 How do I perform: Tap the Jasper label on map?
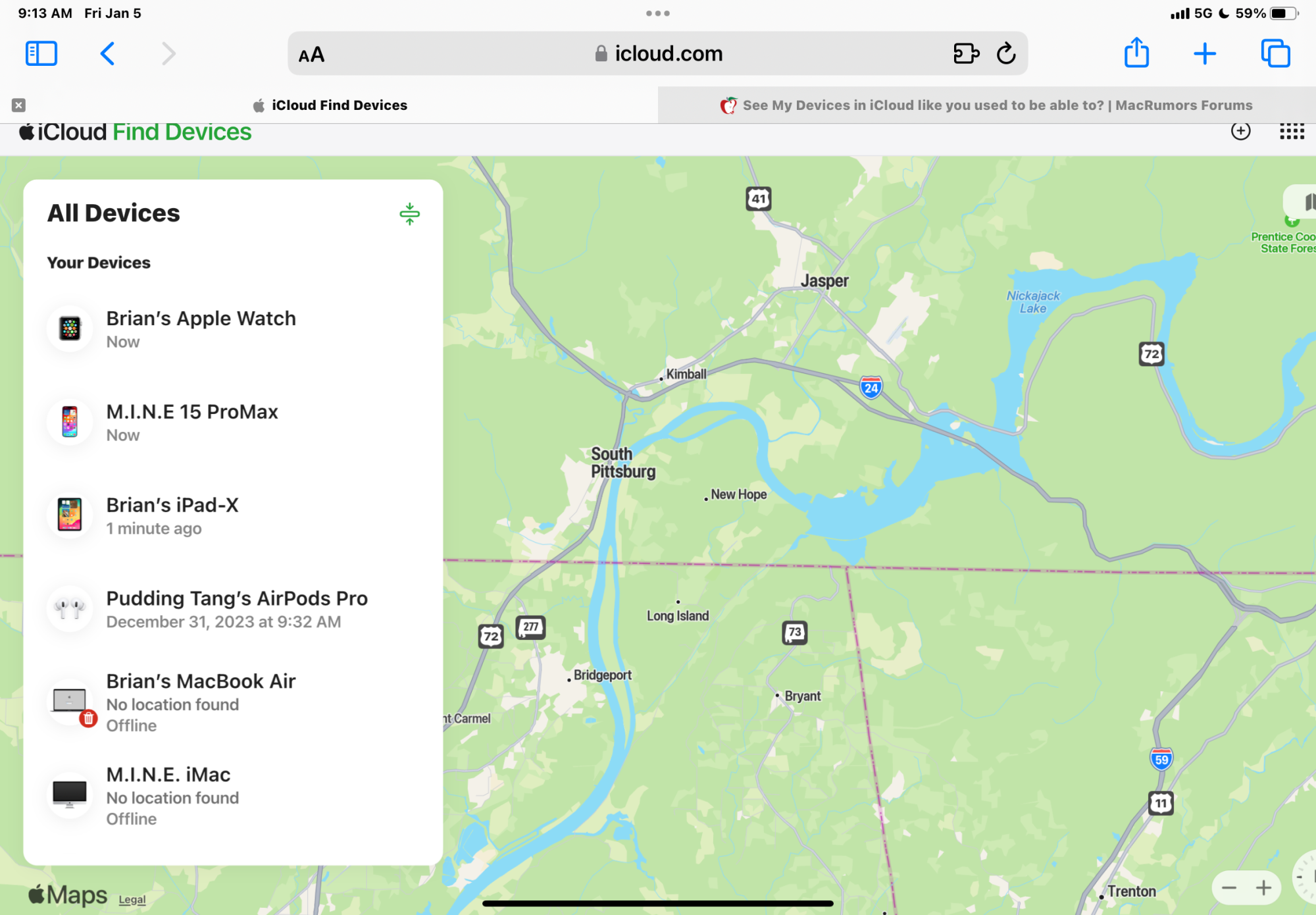(824, 281)
